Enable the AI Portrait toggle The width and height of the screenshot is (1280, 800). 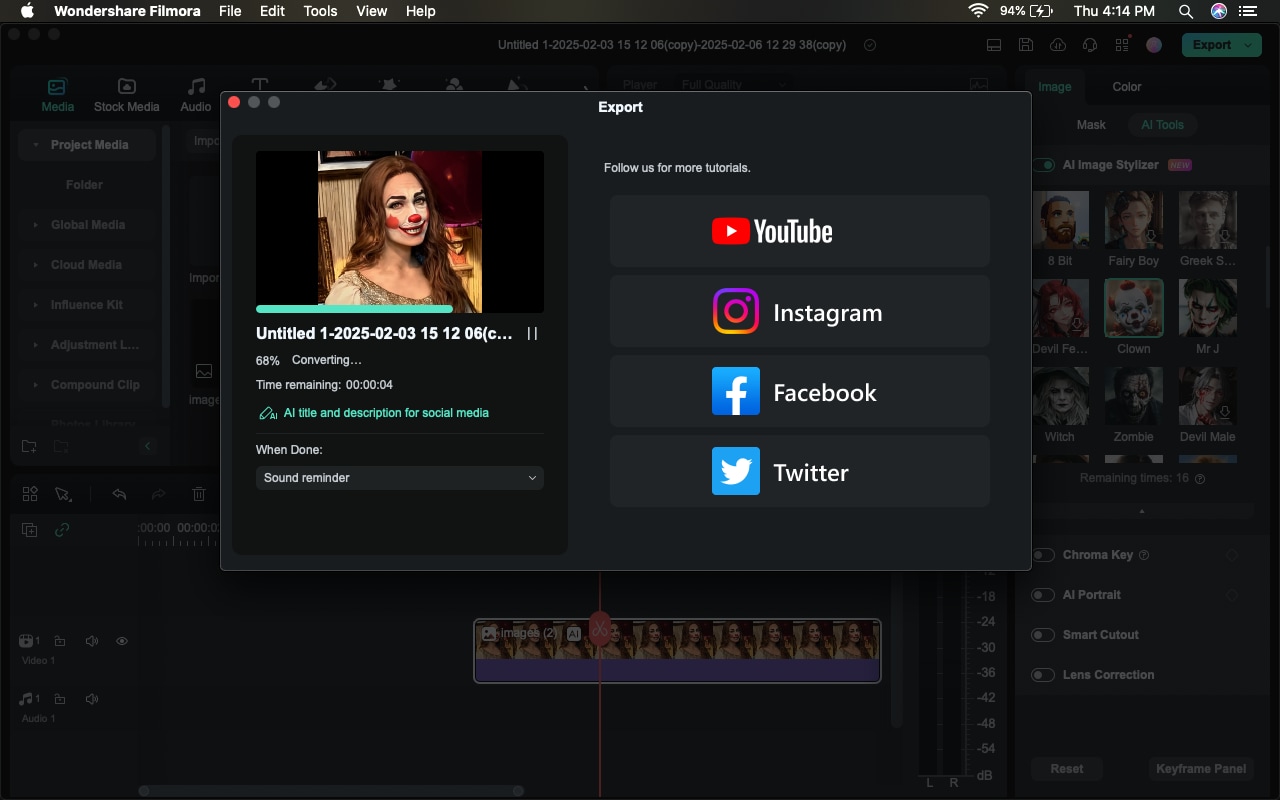(1043, 595)
